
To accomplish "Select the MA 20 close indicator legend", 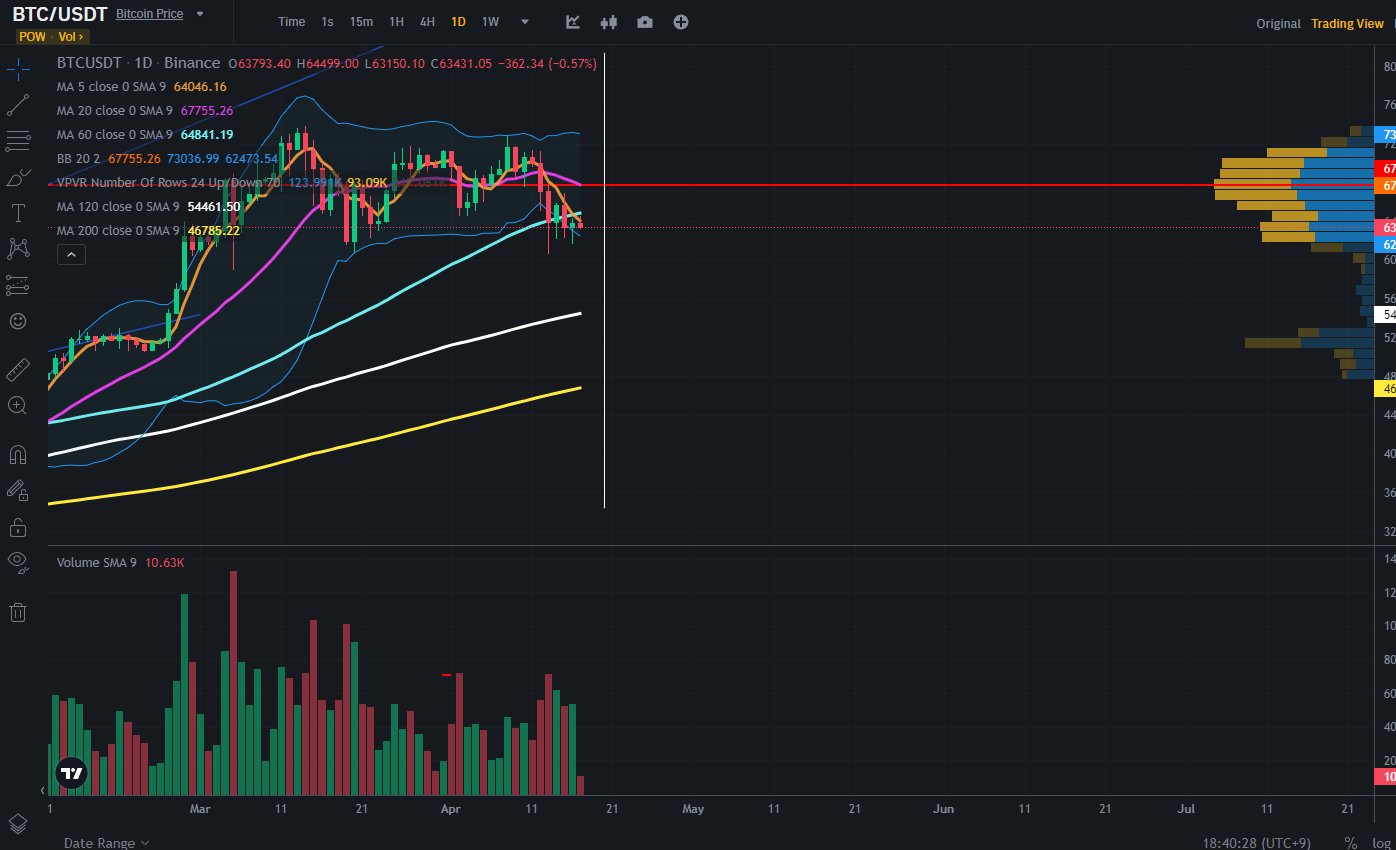I will click(x=145, y=111).
